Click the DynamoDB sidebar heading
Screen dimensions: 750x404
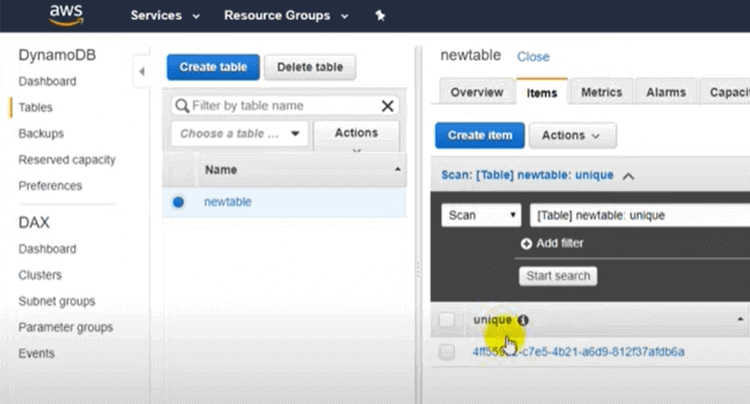(57, 55)
